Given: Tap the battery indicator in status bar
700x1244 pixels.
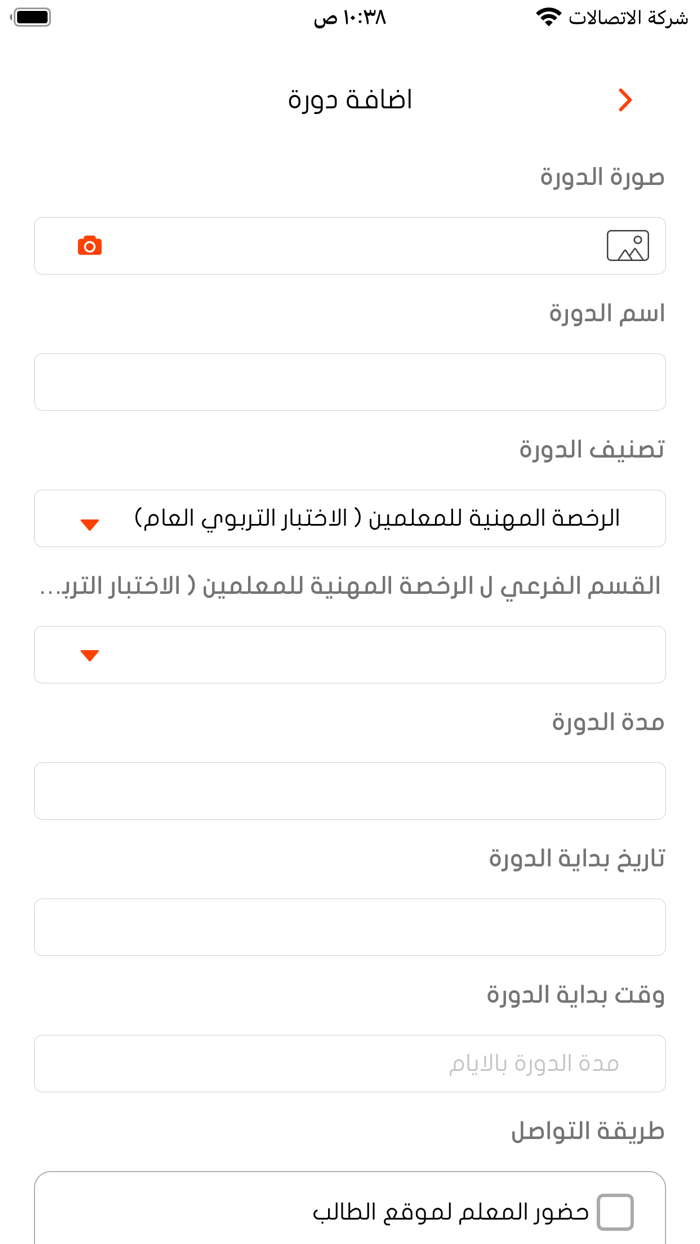Looking at the screenshot, I should pos(32,17).
